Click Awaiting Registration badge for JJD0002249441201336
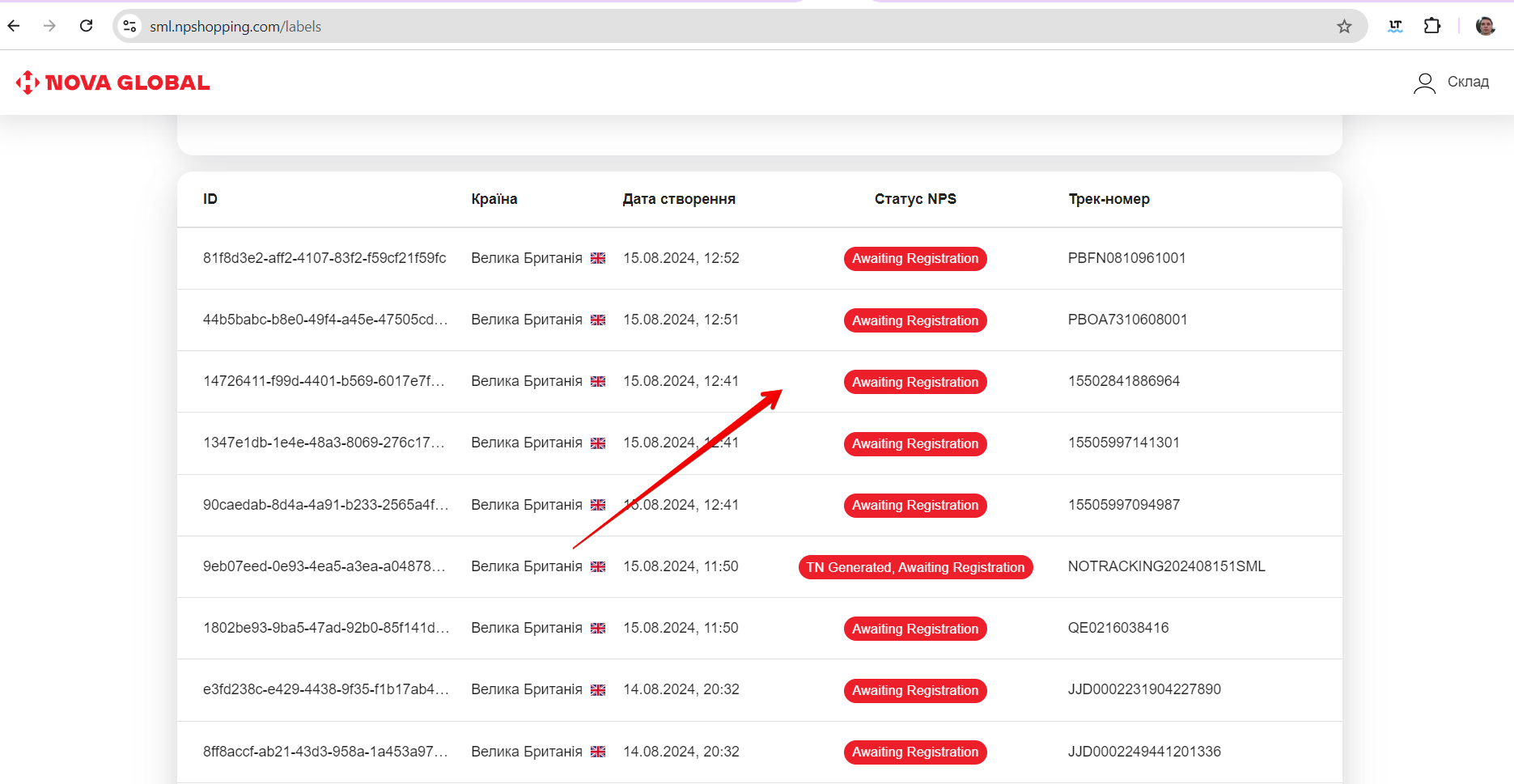This screenshot has height=784, width=1514. (x=915, y=752)
